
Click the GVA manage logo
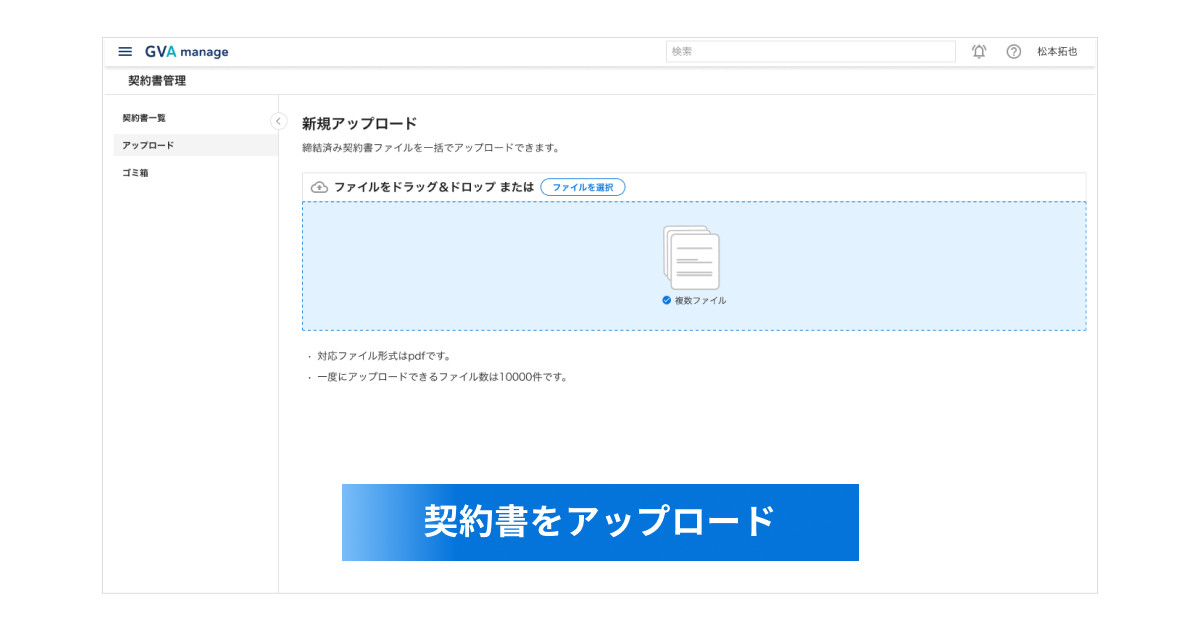coord(186,52)
